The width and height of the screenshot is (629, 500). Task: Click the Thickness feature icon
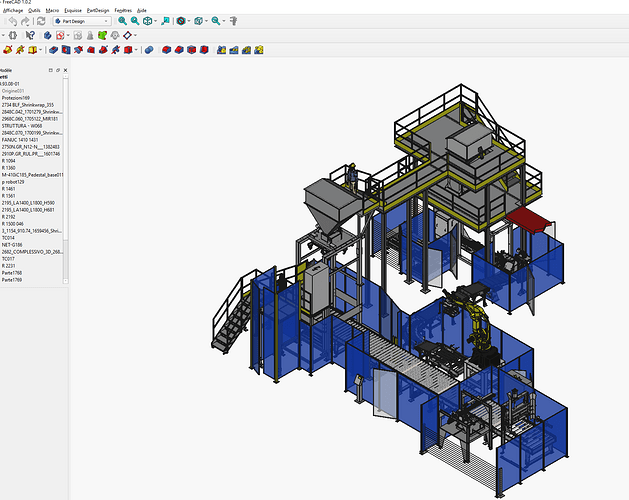coord(204,50)
